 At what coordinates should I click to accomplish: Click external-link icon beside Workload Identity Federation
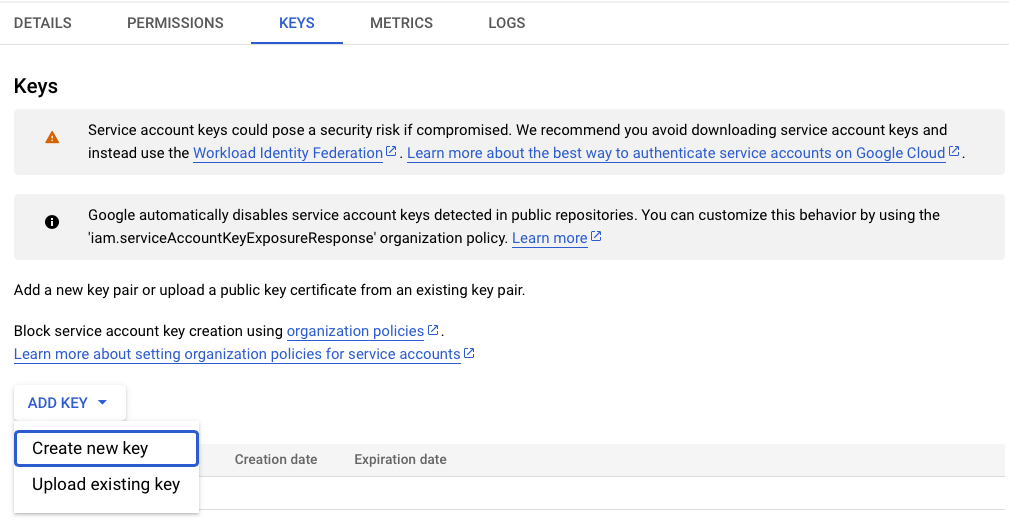[x=391, y=151]
